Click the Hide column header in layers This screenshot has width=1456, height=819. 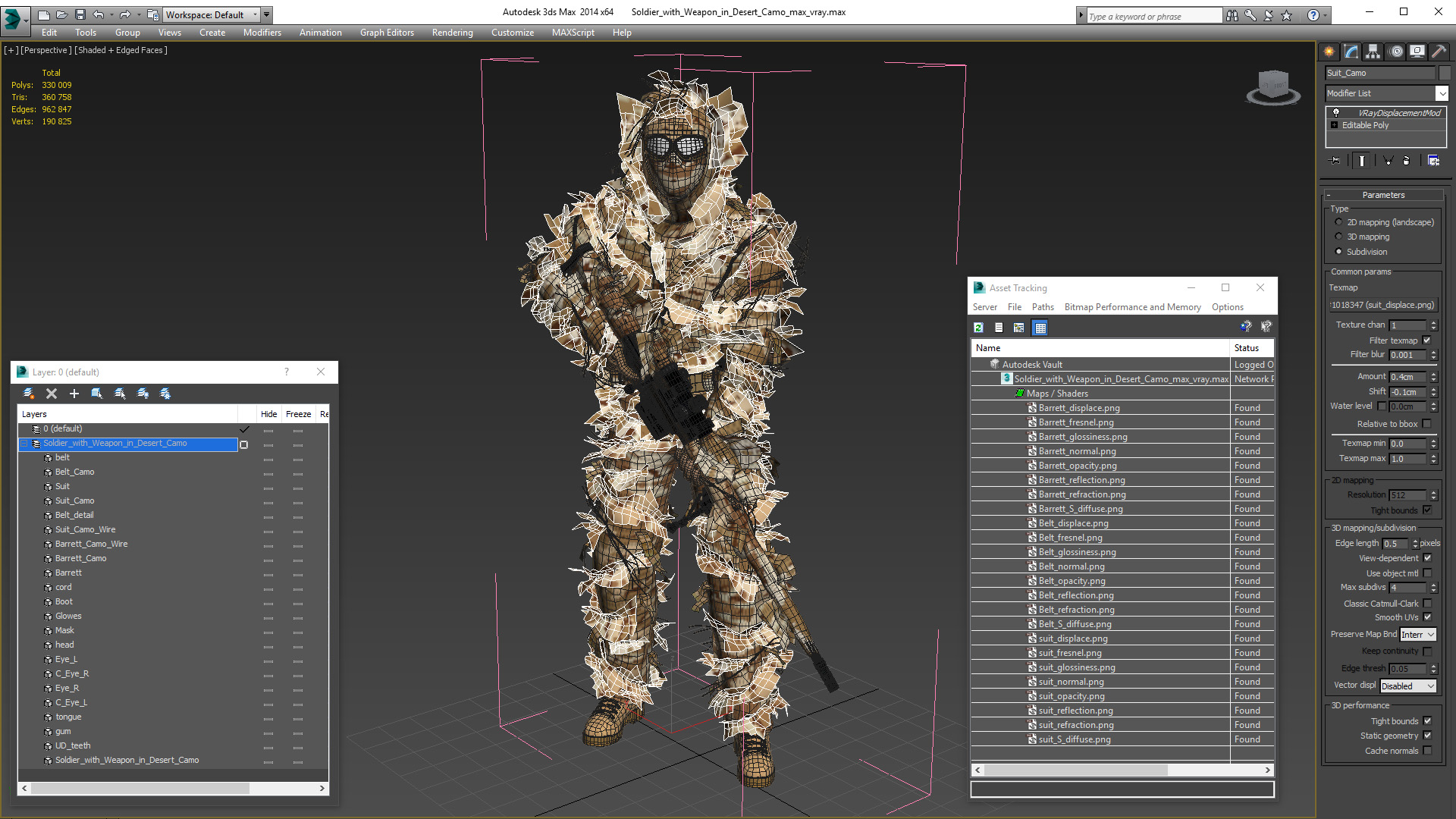coord(268,414)
